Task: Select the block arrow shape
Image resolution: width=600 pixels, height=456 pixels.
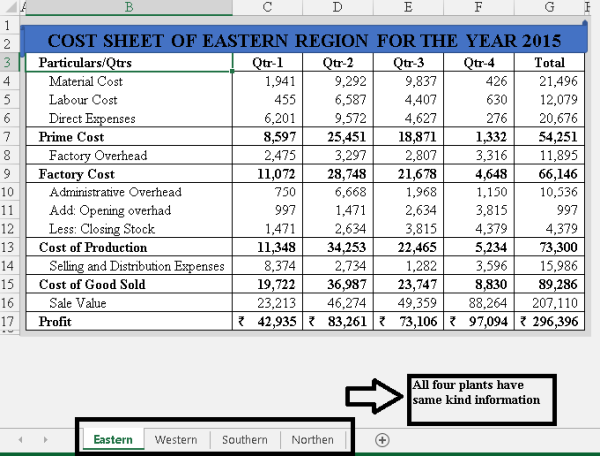Action: click(375, 396)
